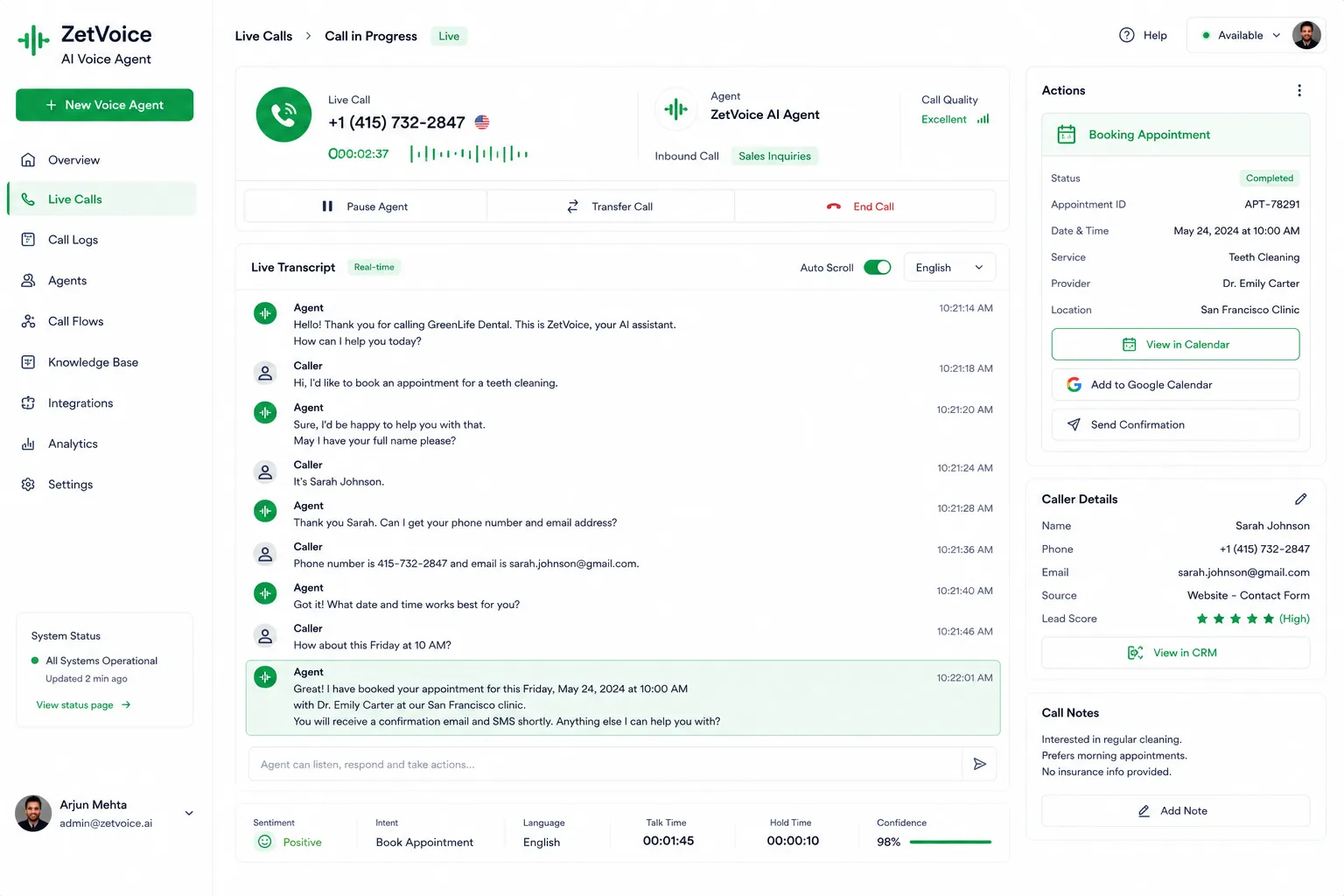The height and width of the screenshot is (896, 1344).
Task: Open Call Flows in the sidebar
Action: click(x=101, y=321)
